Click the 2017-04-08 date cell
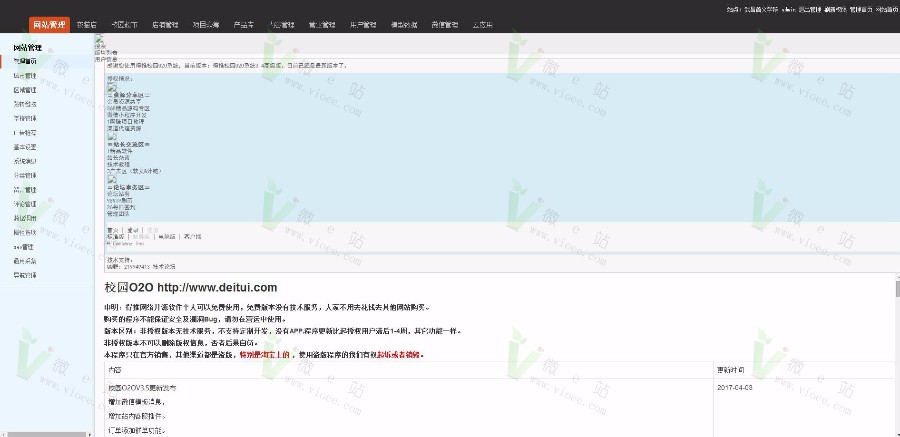The image size is (900, 437). pos(735,388)
